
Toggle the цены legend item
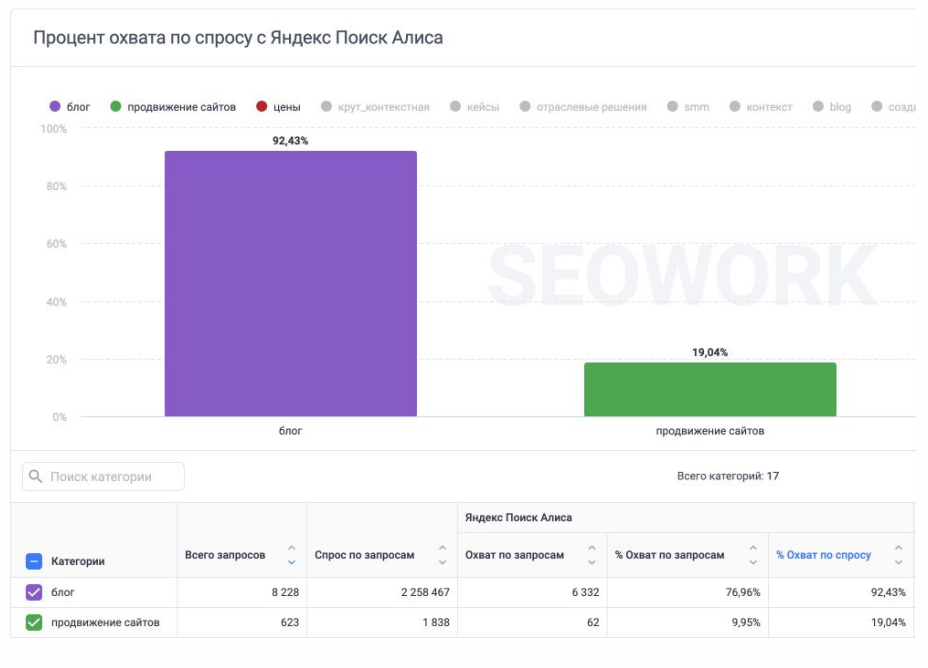point(278,107)
